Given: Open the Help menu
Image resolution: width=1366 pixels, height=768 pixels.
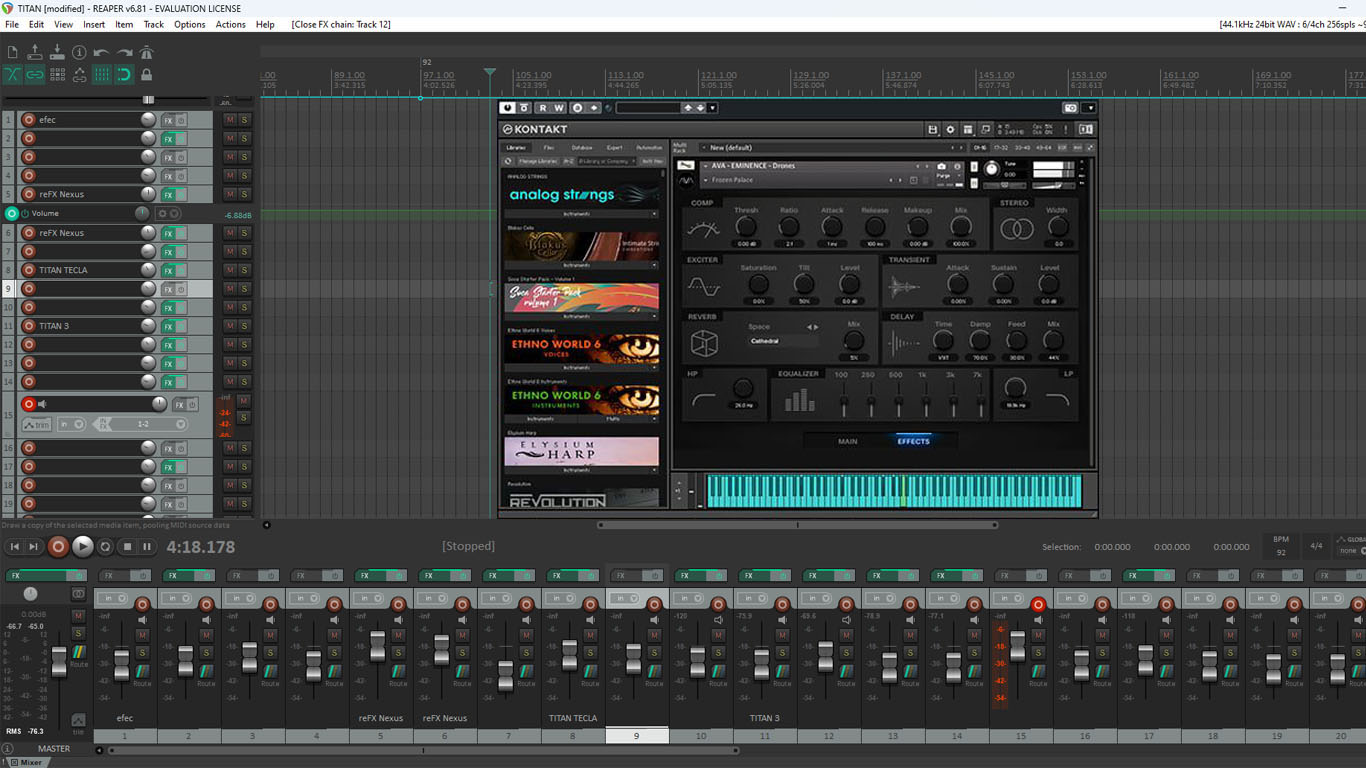Looking at the screenshot, I should click(x=265, y=24).
